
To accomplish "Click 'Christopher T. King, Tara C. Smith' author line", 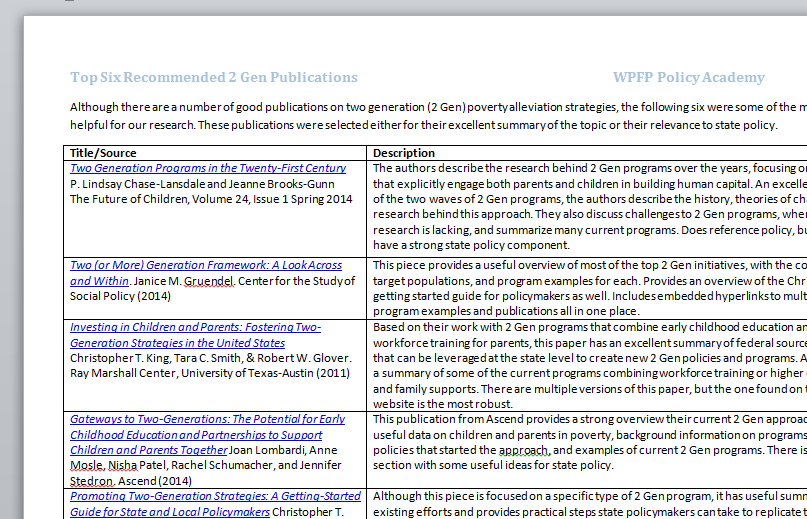I will [211, 358].
